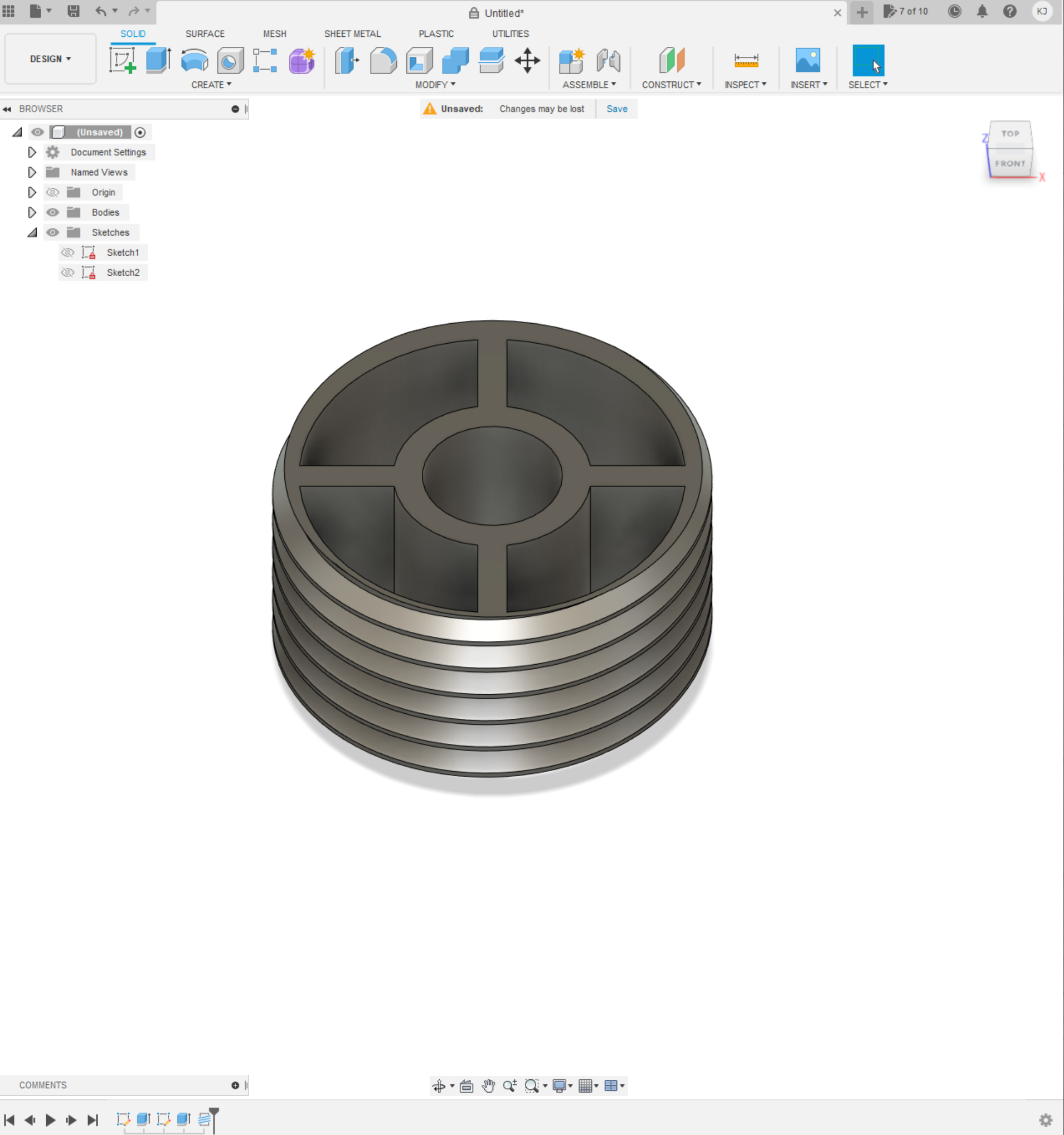
Task: Select the Offset Face tool
Action: click(491, 61)
